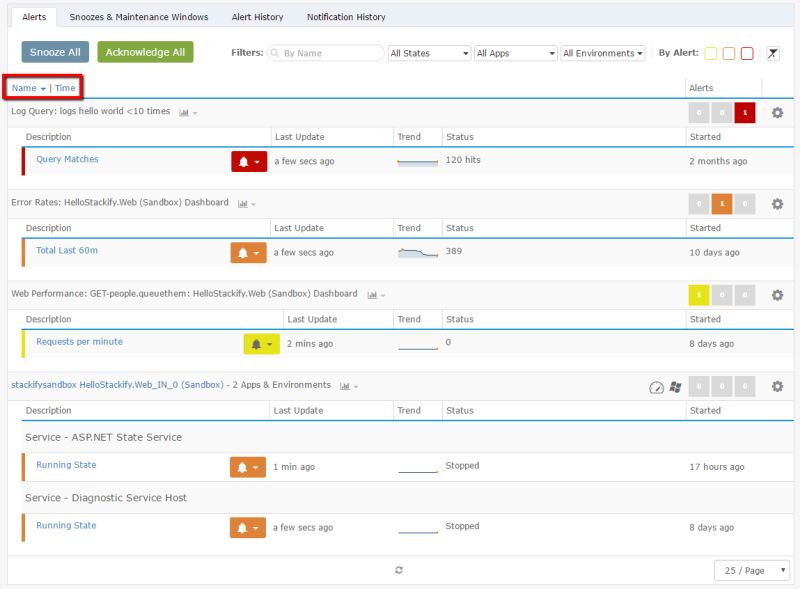Toggle the red alert filter box
This screenshot has width=800, height=589.
click(x=747, y=53)
